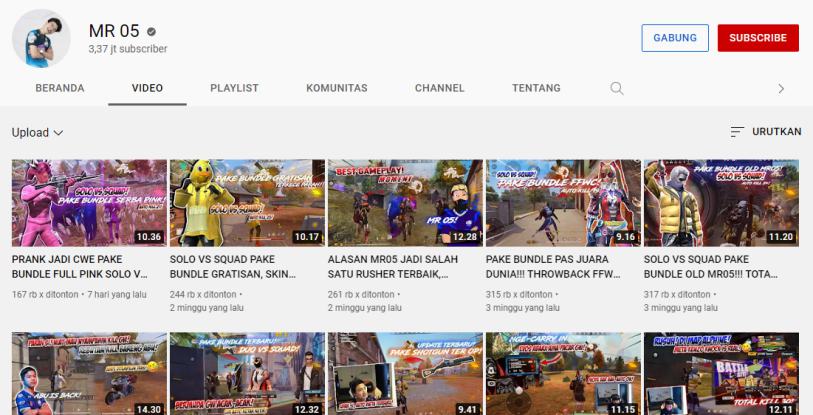813x415 pixels.
Task: Click the shotgun update thumbnail with 9.41 duration
Action: click(405, 374)
